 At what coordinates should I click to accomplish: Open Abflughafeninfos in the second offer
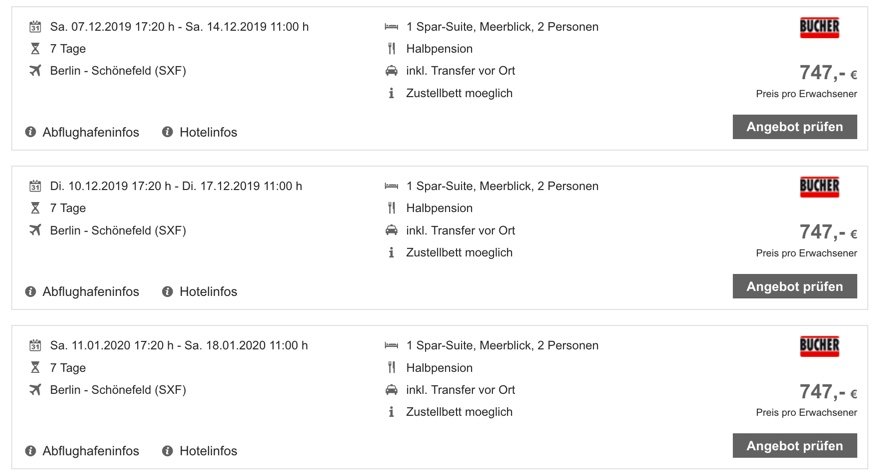click(x=82, y=291)
